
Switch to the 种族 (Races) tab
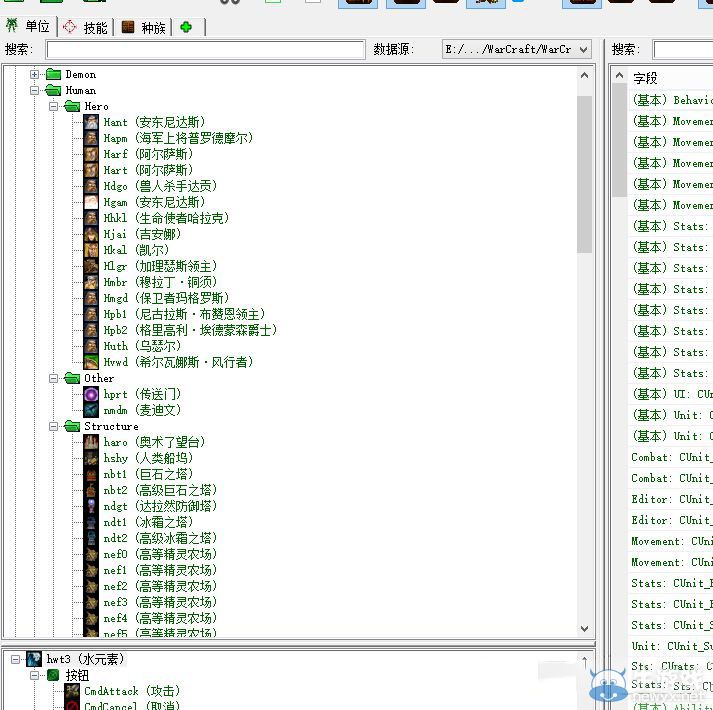tap(144, 28)
